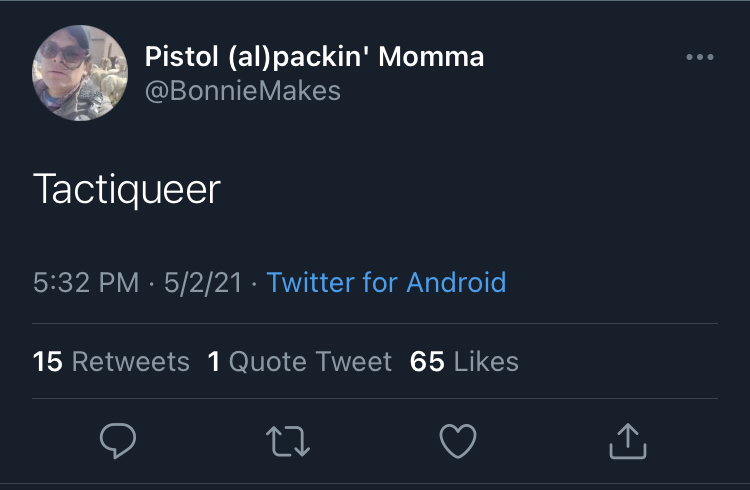
Task: Click the number 65 like count
Action: 427,361
